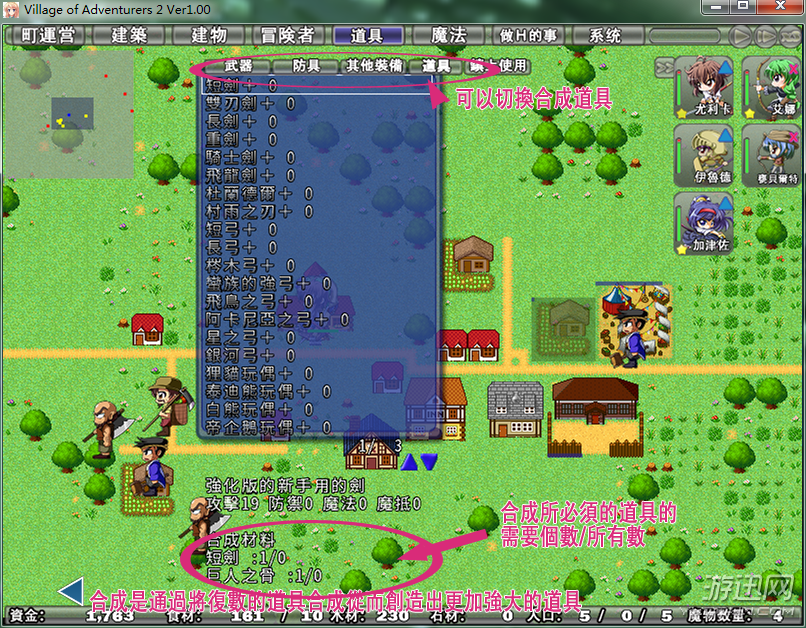Click the blue back arrow at bottom-left
The width and height of the screenshot is (806, 628).
70,591
